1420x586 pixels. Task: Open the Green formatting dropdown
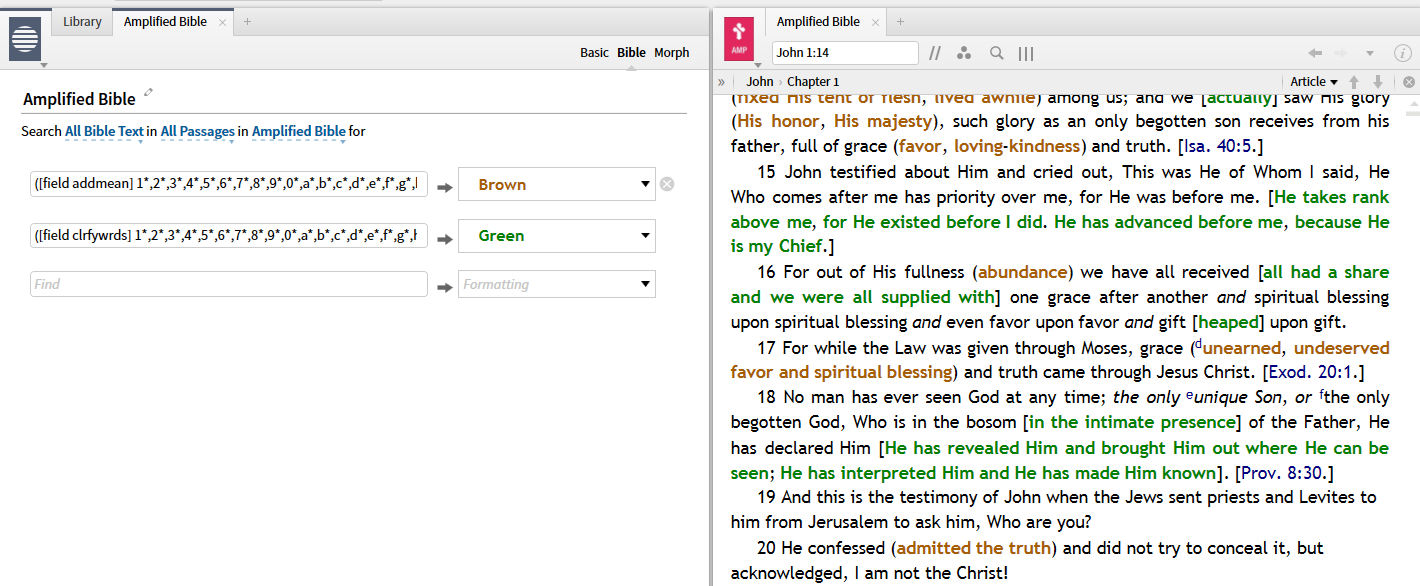tap(557, 236)
